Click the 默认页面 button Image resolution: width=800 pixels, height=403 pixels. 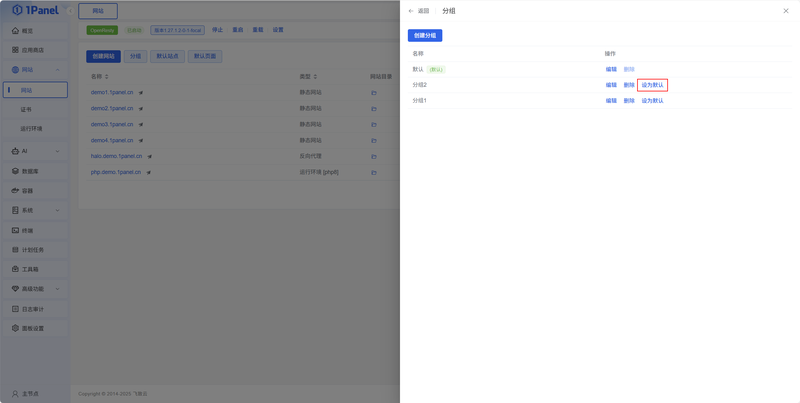point(205,56)
